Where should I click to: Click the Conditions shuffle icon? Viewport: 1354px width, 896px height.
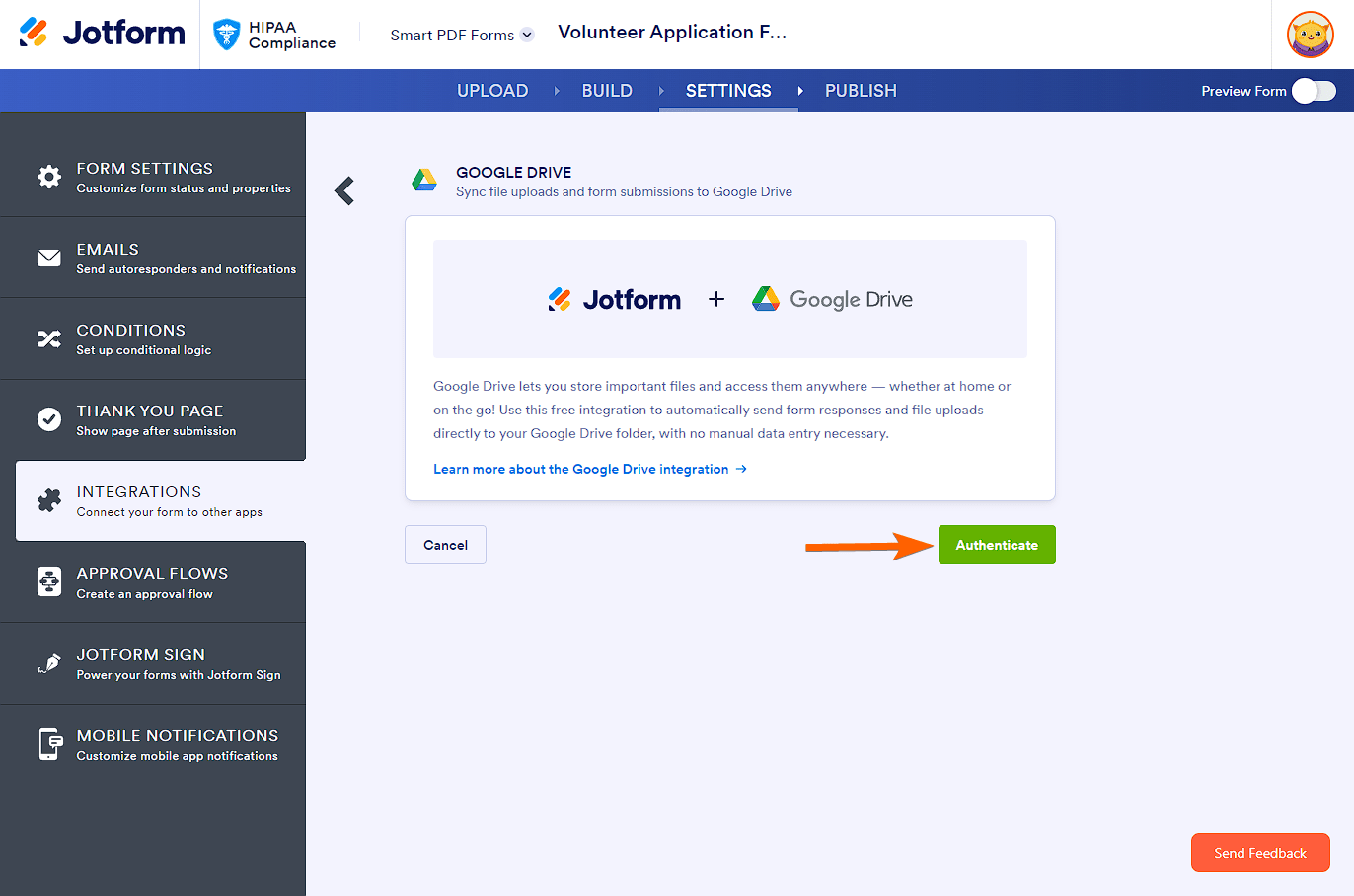tap(49, 338)
